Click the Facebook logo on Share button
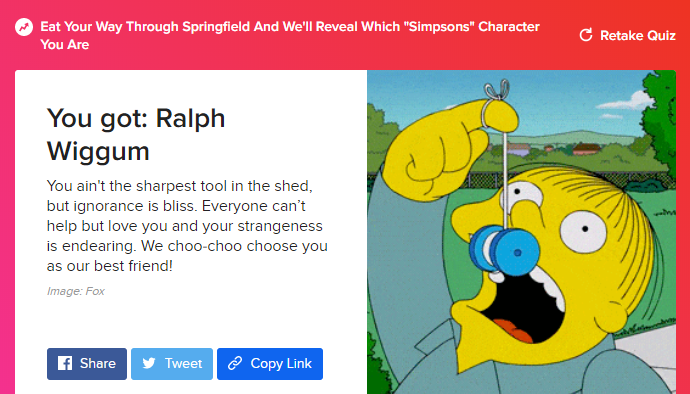 click(65, 364)
